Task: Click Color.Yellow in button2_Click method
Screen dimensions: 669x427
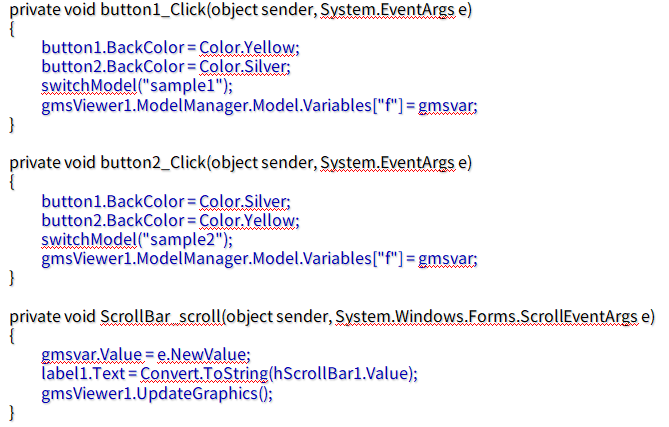Action: [247, 221]
